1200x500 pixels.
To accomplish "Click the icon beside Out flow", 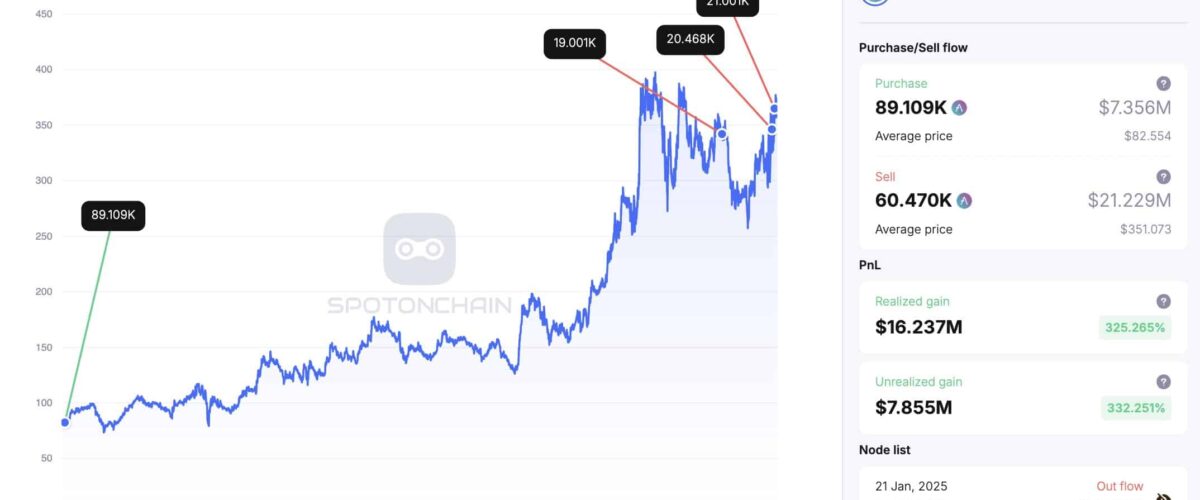I will (x=1163, y=494).
